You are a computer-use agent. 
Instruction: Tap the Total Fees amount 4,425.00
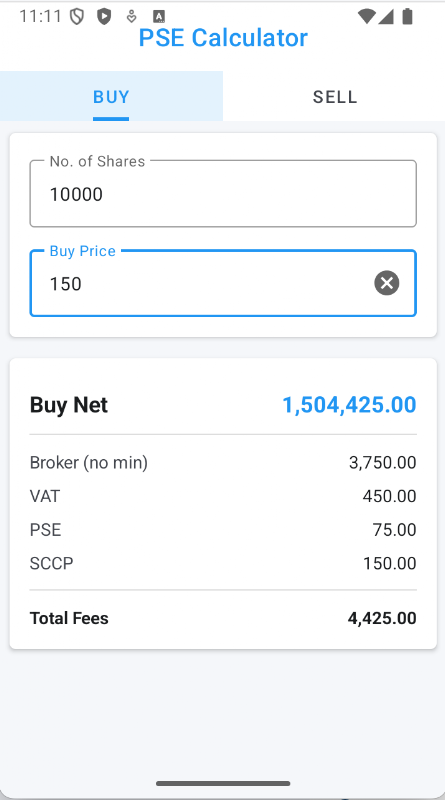tap(382, 618)
